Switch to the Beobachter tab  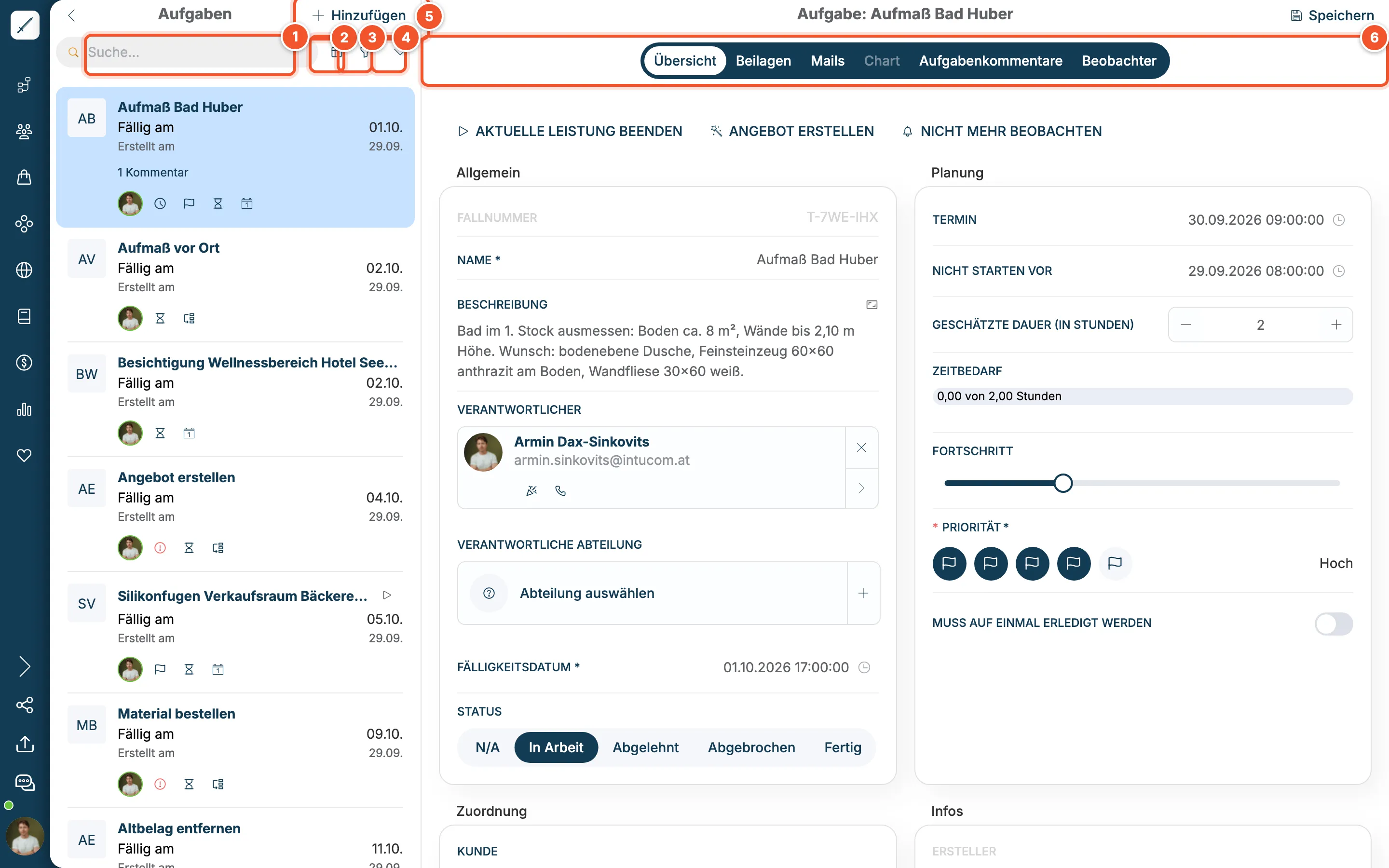point(1119,61)
